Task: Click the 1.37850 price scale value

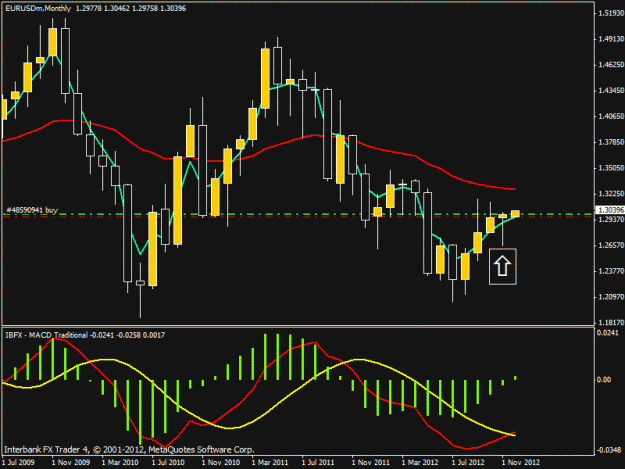Action: coord(611,142)
